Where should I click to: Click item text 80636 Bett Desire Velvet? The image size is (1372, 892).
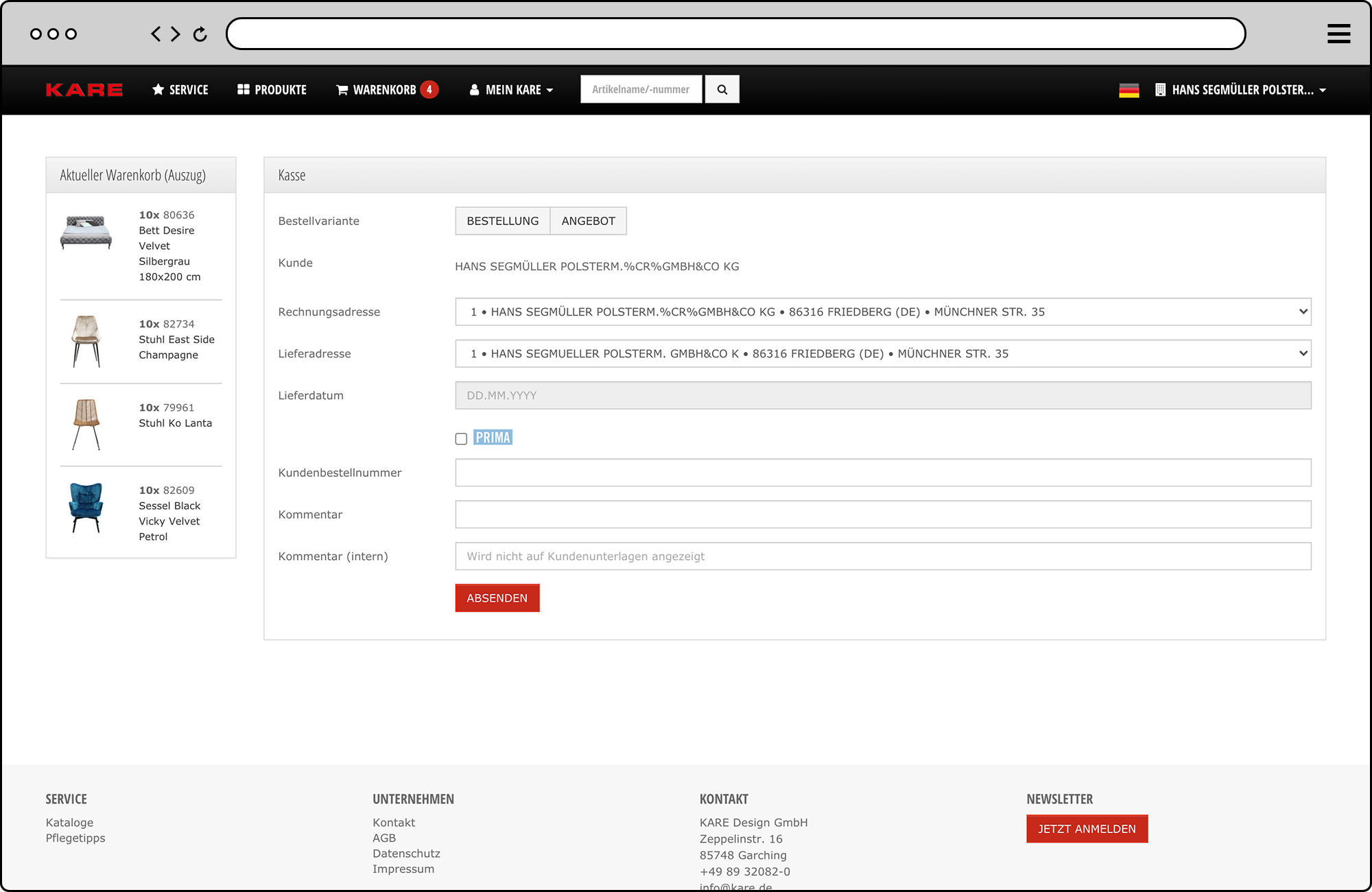pos(170,246)
